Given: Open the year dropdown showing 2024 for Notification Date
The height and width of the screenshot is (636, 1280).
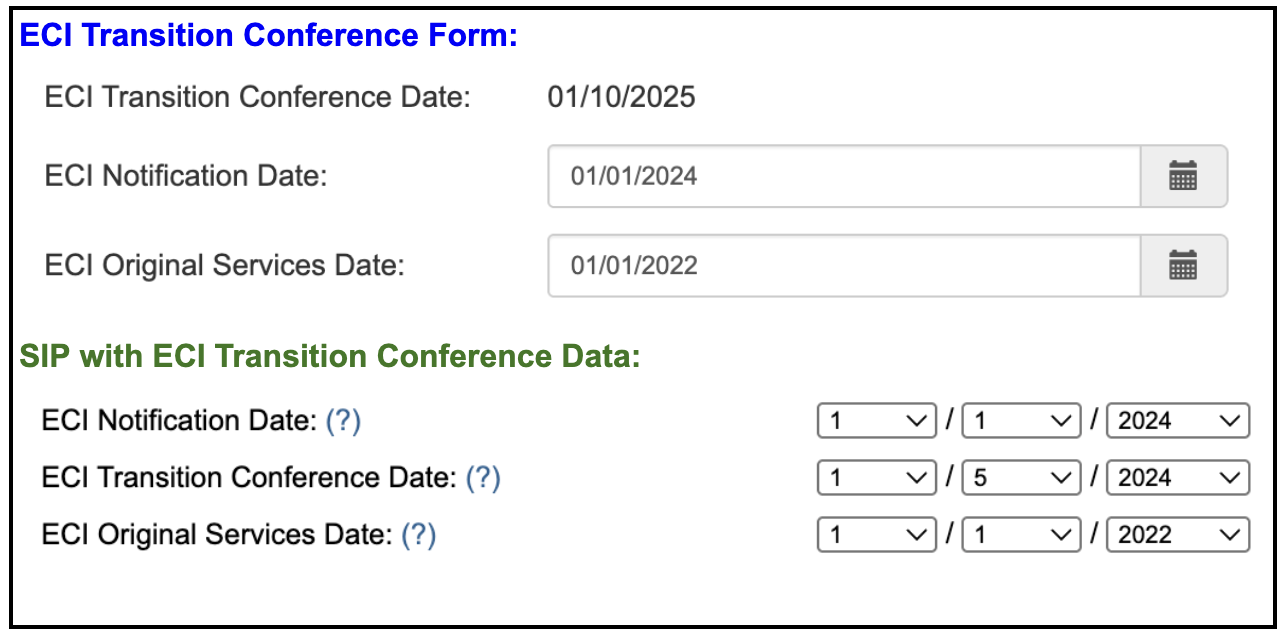Looking at the screenshot, I should pos(1177,420).
